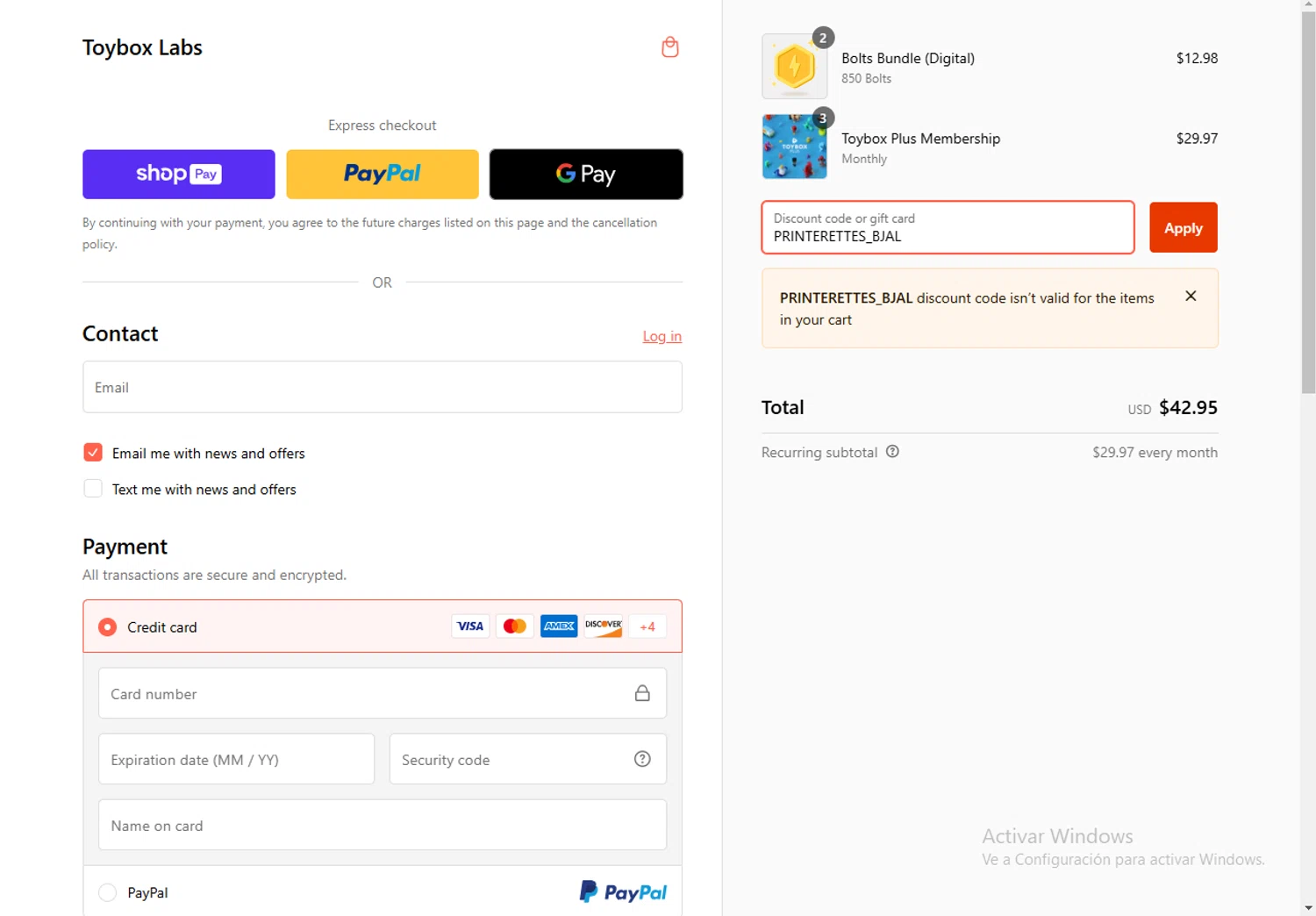Screen dimensions: 1316x916
Task: Focus the Expiration date field
Action: 237,759
